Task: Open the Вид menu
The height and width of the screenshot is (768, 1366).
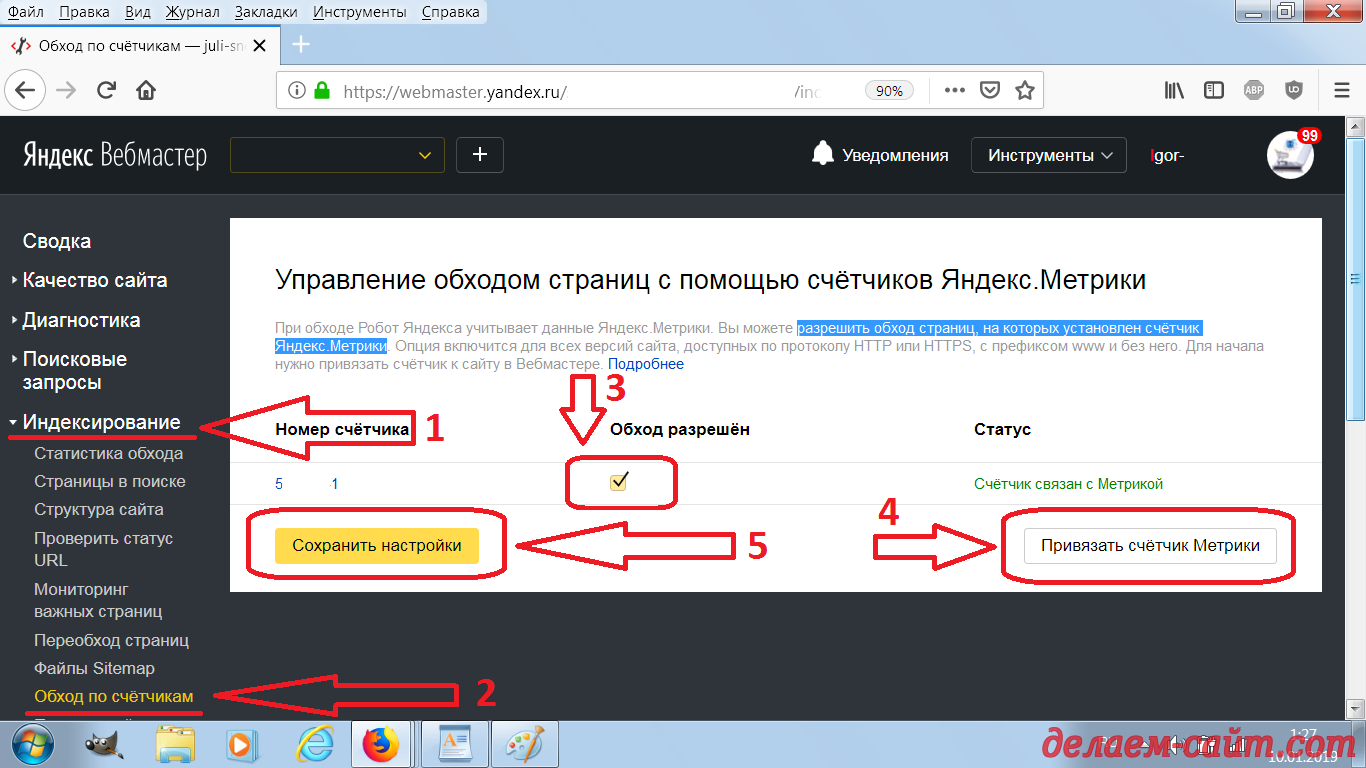Action: (139, 12)
